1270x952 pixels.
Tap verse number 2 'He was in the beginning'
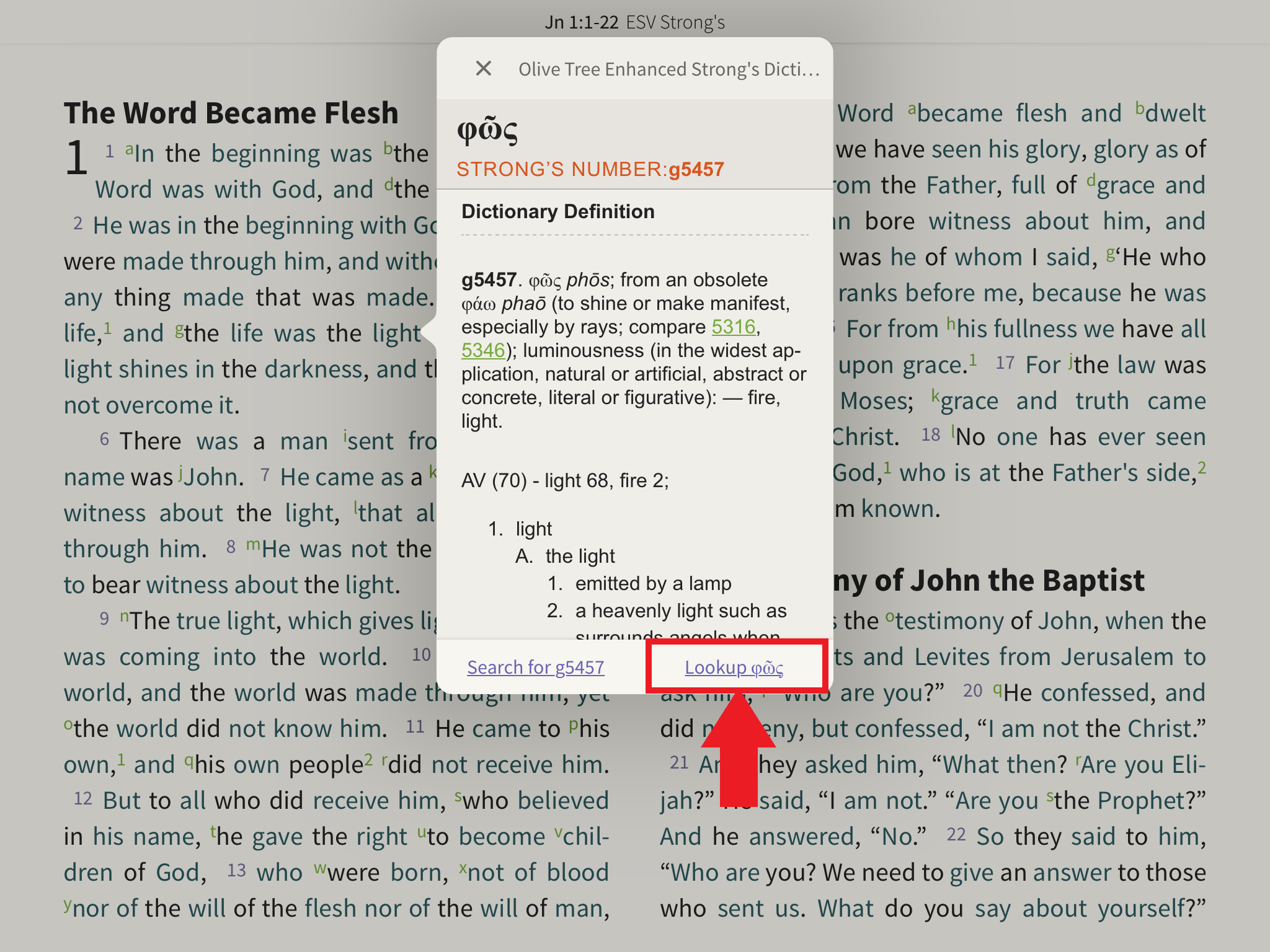click(x=78, y=223)
